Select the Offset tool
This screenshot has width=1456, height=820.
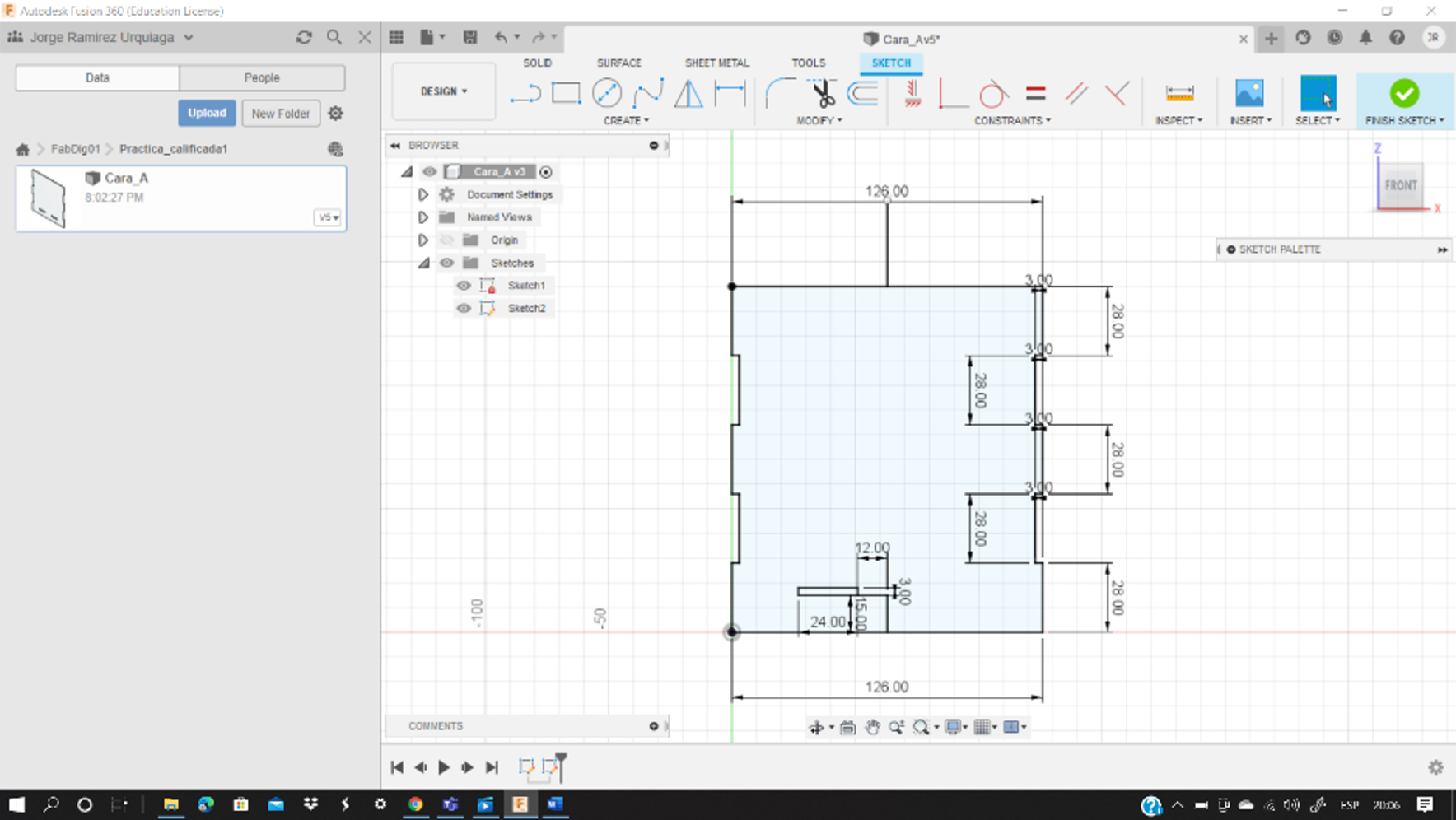coord(862,93)
